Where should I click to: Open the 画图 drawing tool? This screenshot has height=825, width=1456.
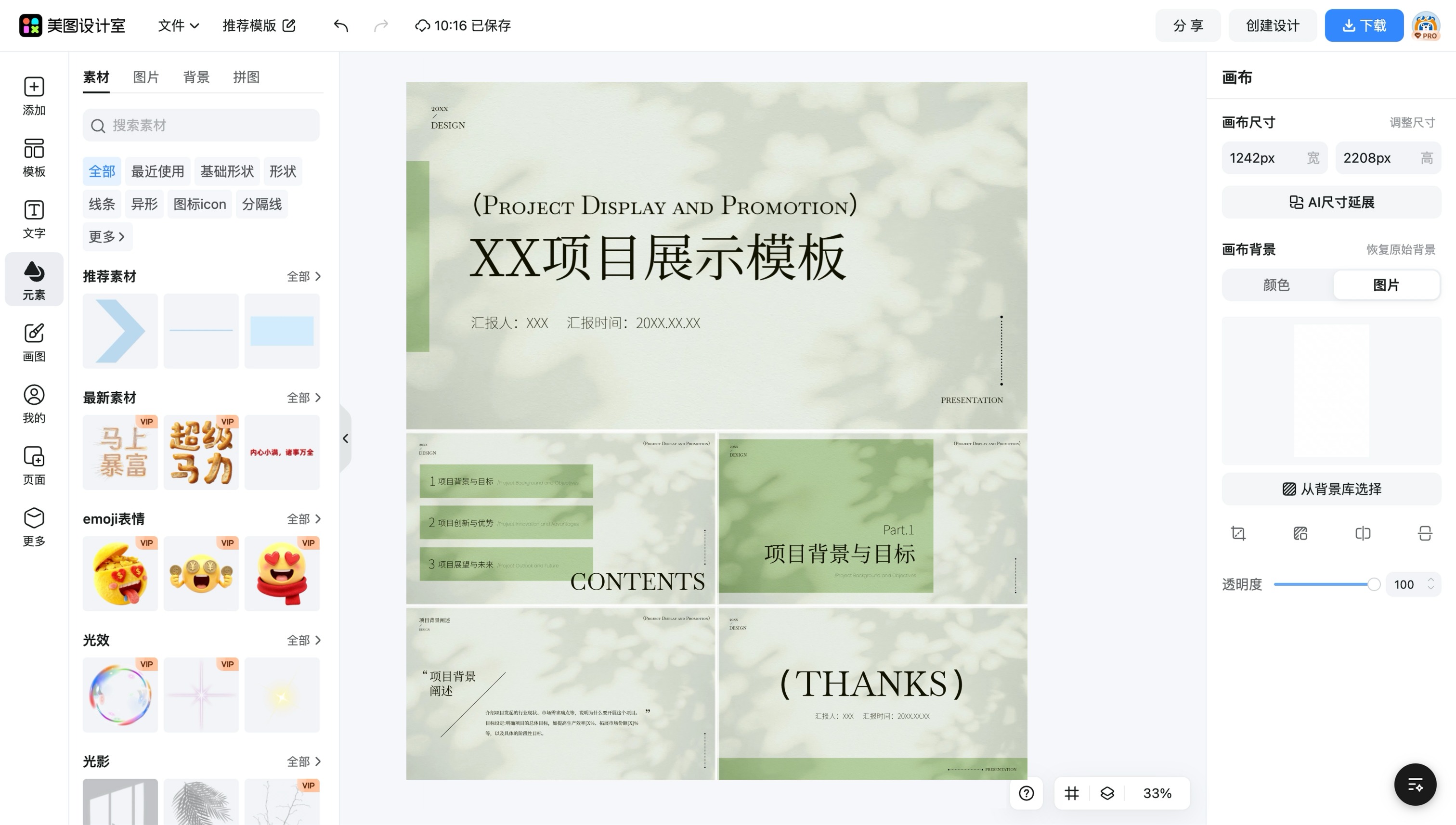point(34,342)
